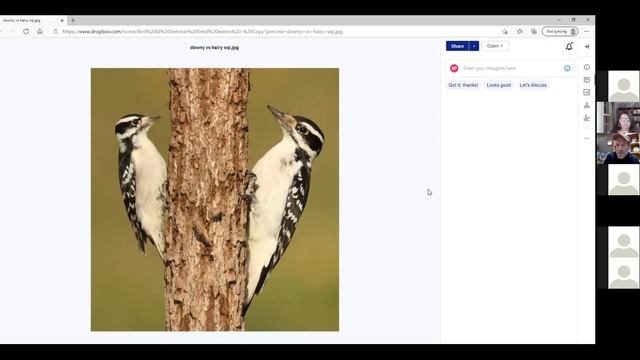Add this page to favorites star icon
This screenshot has height=360, width=640.
point(505,31)
